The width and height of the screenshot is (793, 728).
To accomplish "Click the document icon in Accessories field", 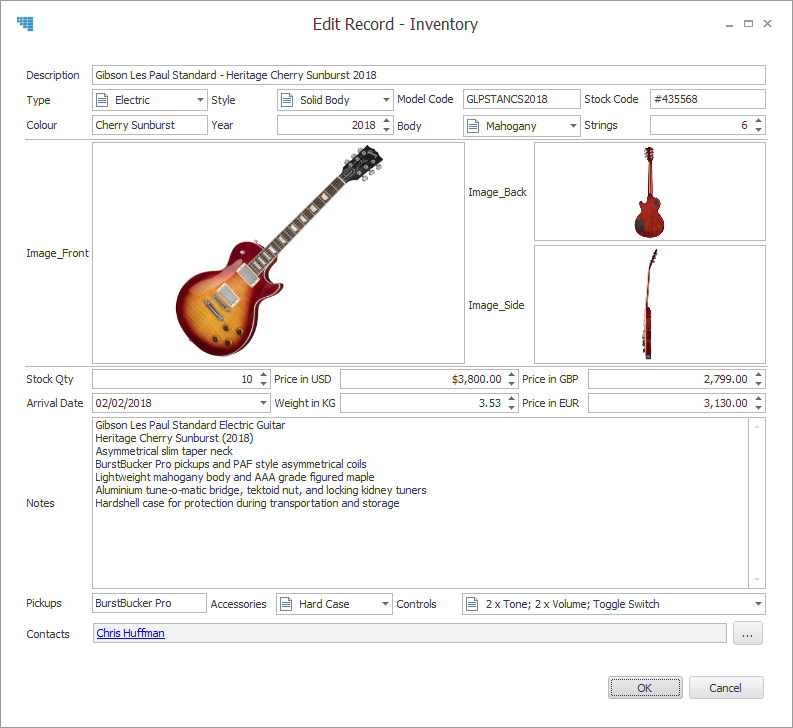I will pos(286,604).
